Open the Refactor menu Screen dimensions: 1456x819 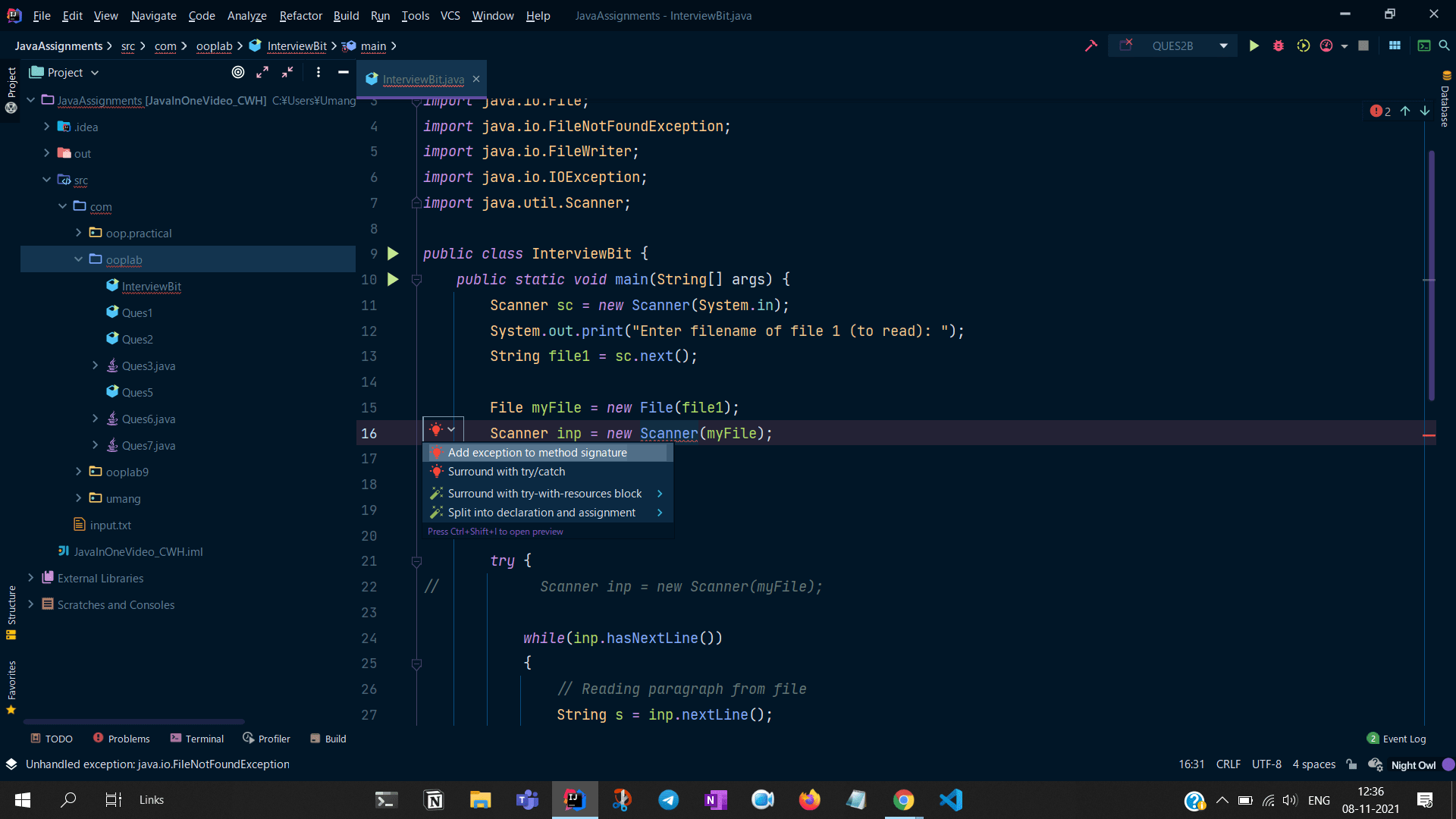(x=300, y=15)
